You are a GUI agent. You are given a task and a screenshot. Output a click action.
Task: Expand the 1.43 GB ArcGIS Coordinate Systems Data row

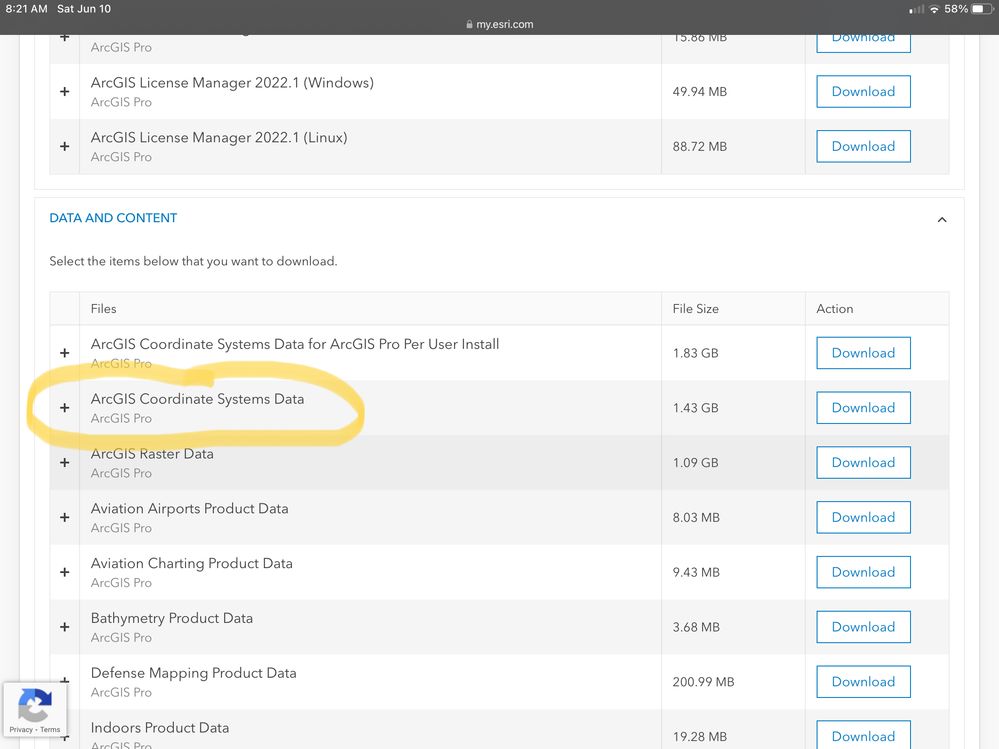click(64, 408)
